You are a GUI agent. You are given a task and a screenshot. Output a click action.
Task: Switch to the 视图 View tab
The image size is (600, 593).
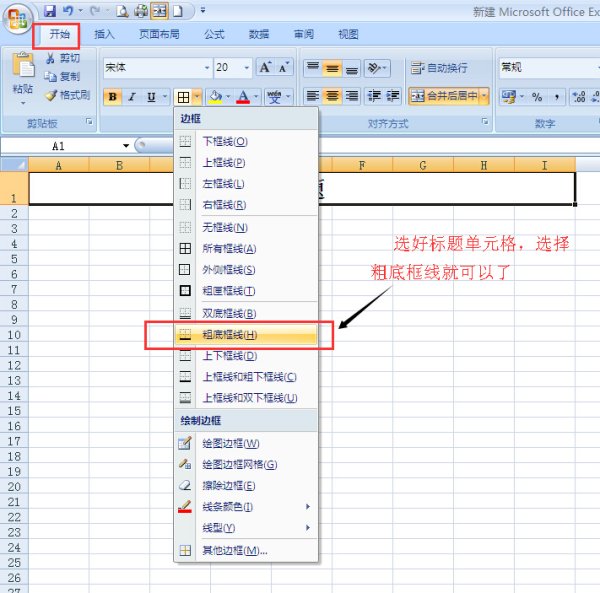click(x=348, y=34)
